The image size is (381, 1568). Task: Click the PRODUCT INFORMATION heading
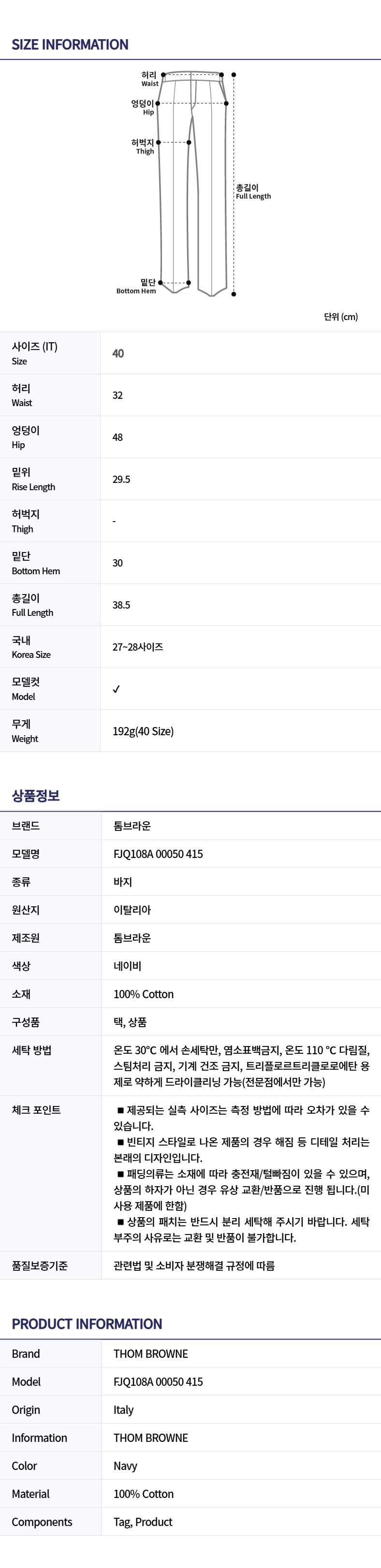tap(87, 1324)
